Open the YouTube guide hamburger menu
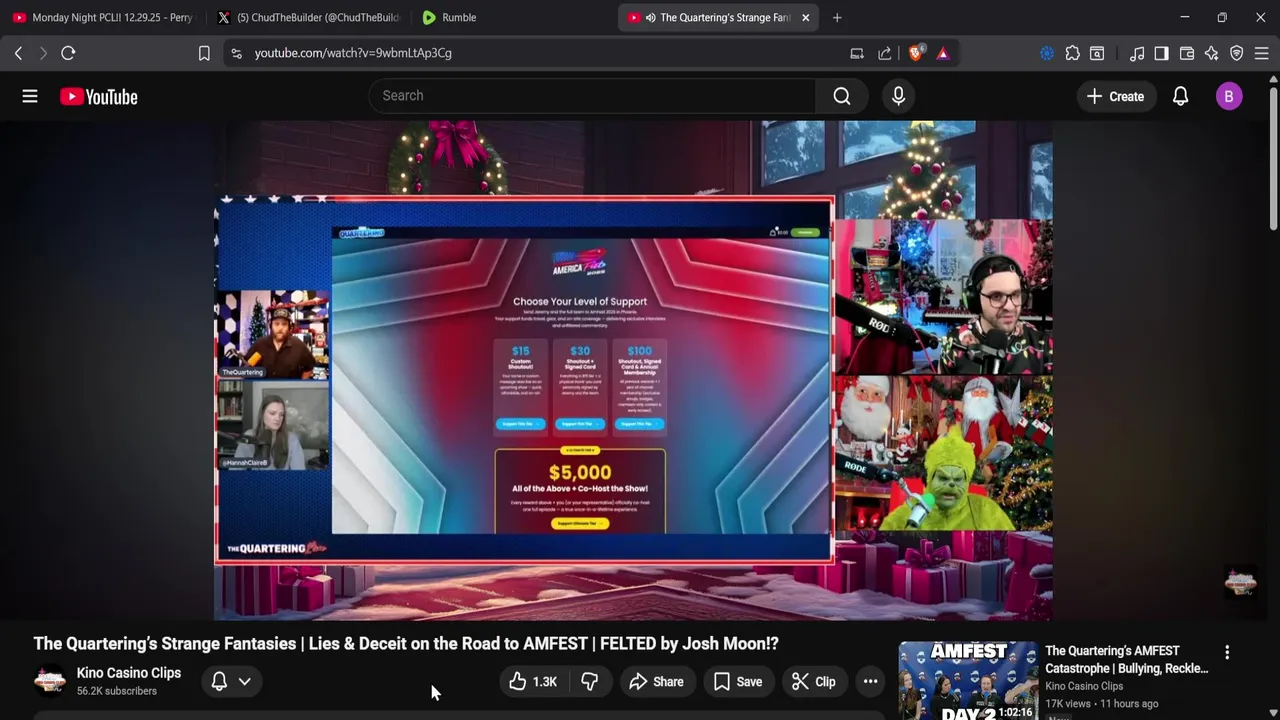The height and width of the screenshot is (720, 1280). pyautogui.click(x=30, y=96)
